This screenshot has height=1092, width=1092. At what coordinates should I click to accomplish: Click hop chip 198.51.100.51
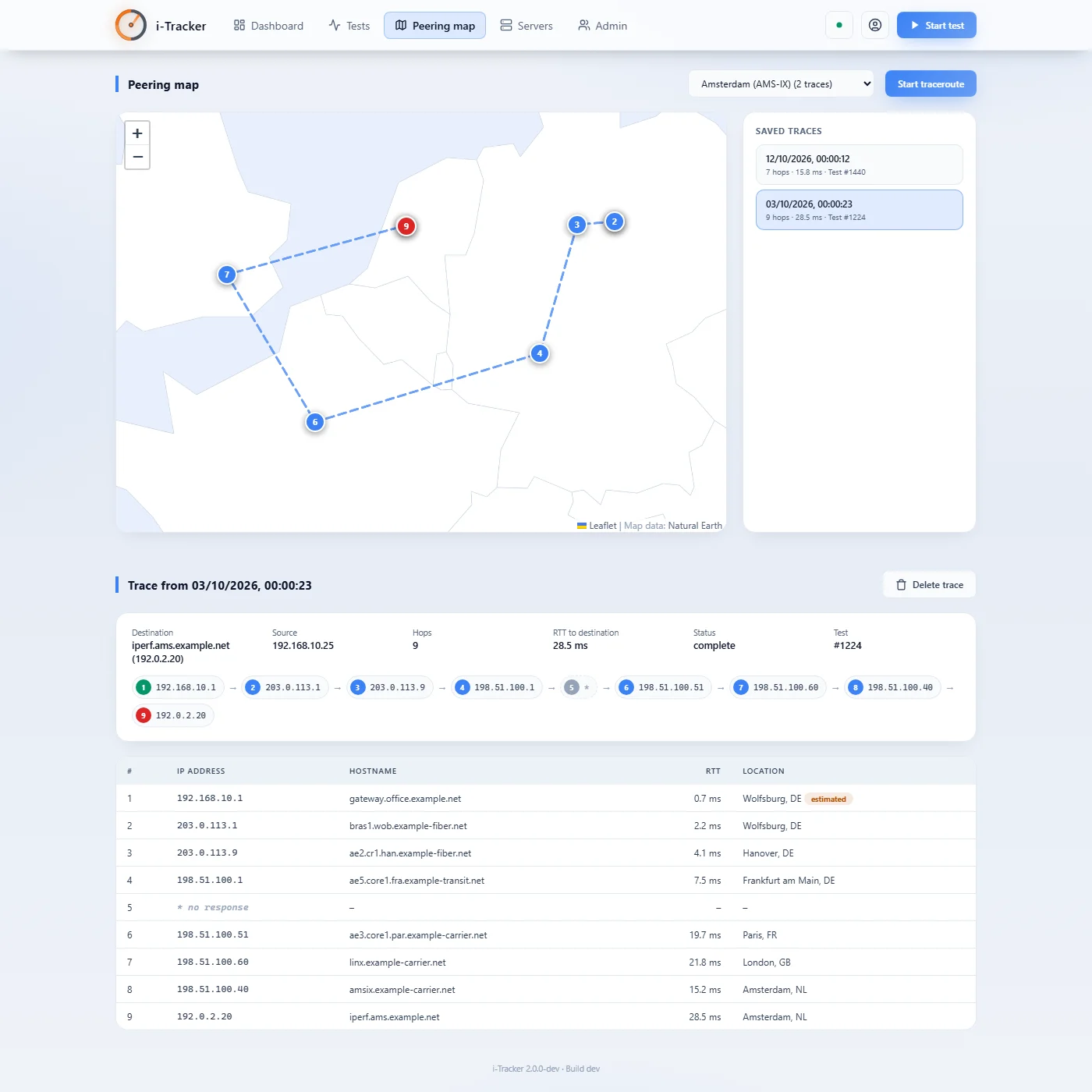coord(663,687)
